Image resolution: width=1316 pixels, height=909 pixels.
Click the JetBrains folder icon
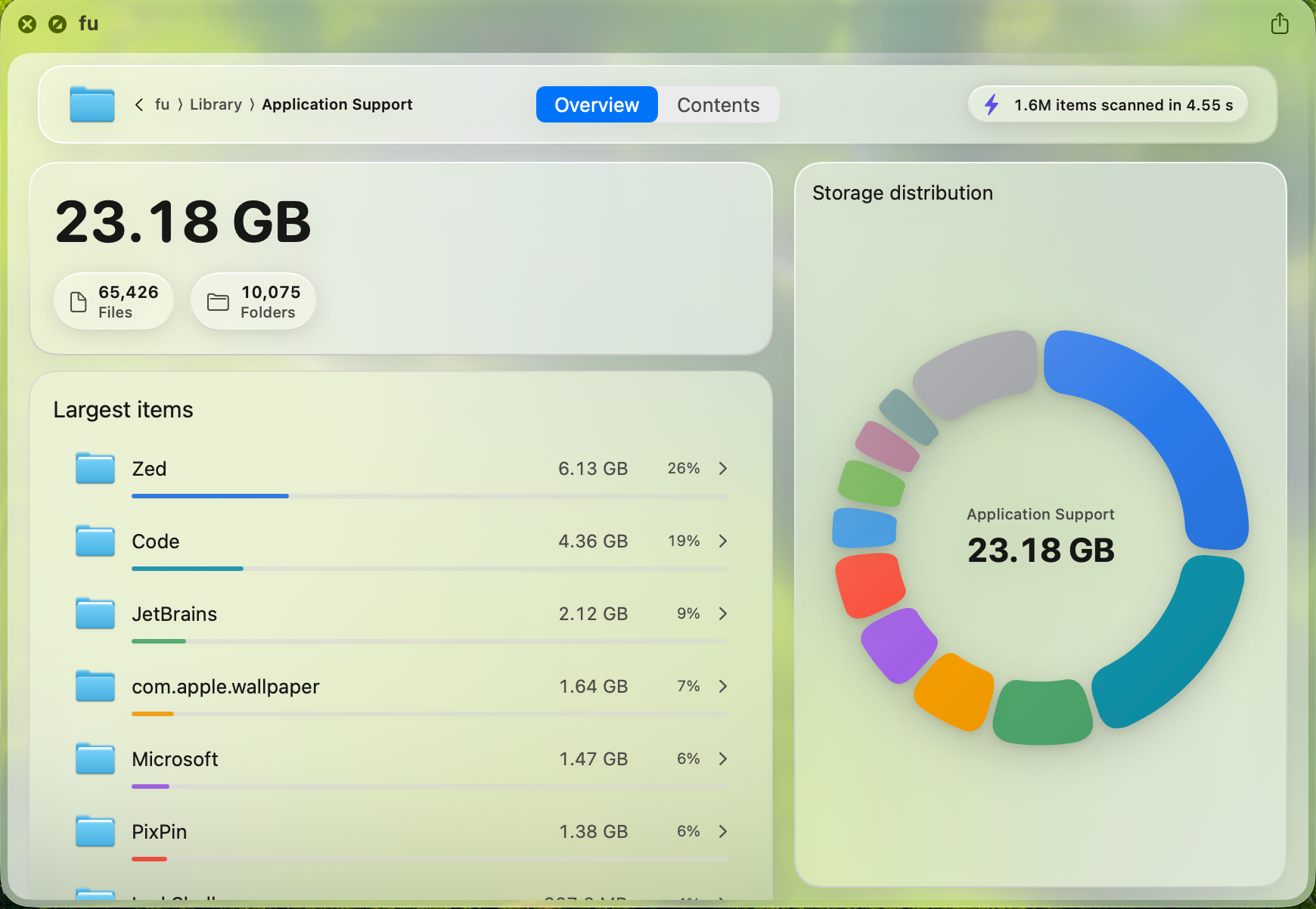point(95,613)
